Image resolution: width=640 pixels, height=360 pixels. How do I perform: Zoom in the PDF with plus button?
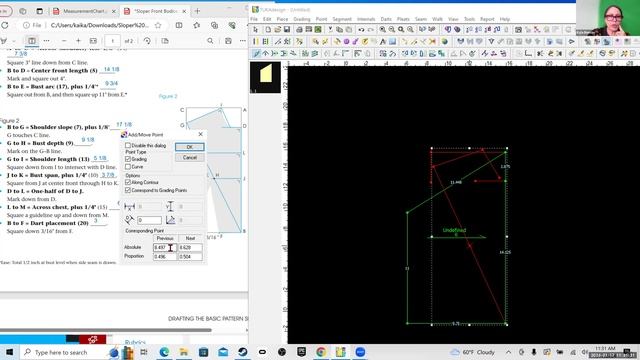[78, 41]
